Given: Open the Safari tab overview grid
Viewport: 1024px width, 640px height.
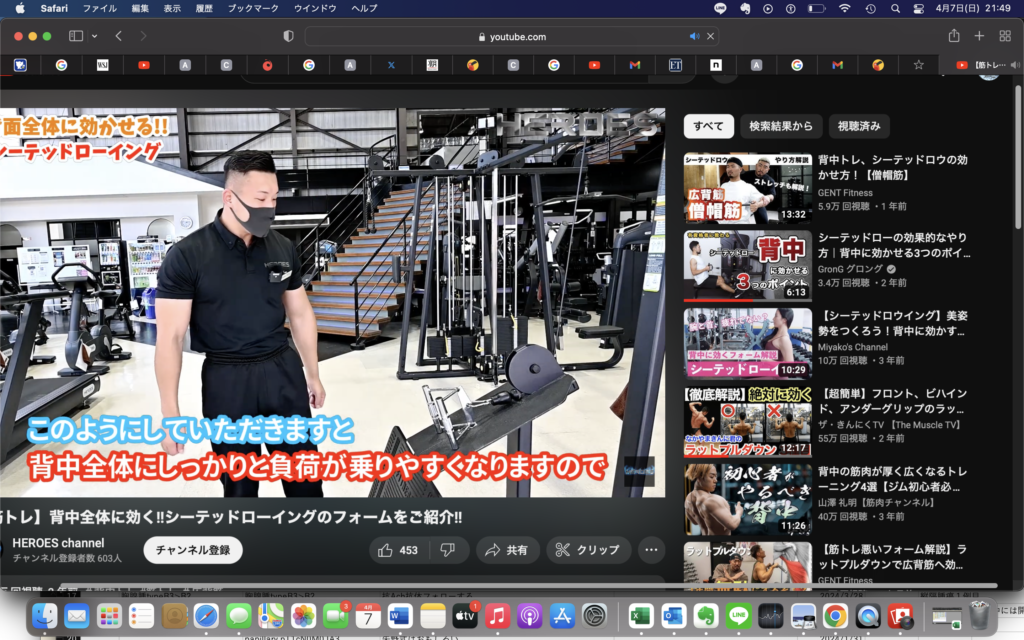Looking at the screenshot, I should coord(1005,36).
